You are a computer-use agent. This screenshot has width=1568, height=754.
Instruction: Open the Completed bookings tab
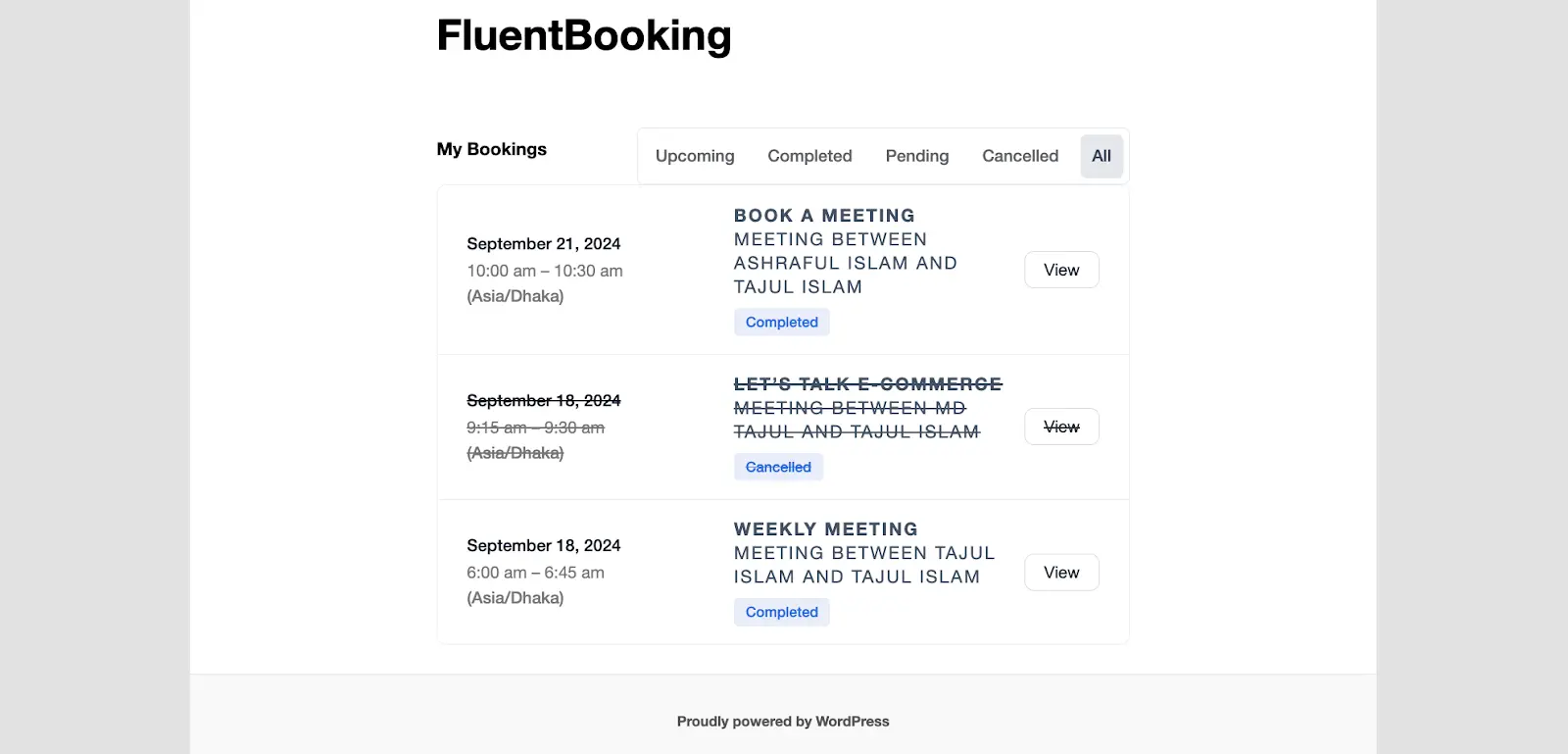809,156
